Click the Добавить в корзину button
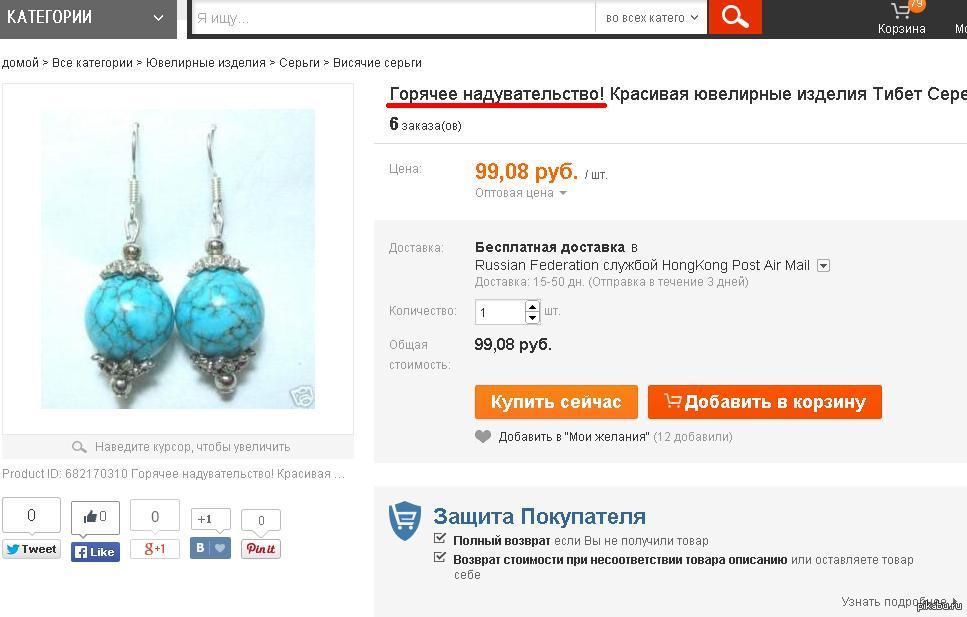This screenshot has height=617, width=967. [765, 402]
